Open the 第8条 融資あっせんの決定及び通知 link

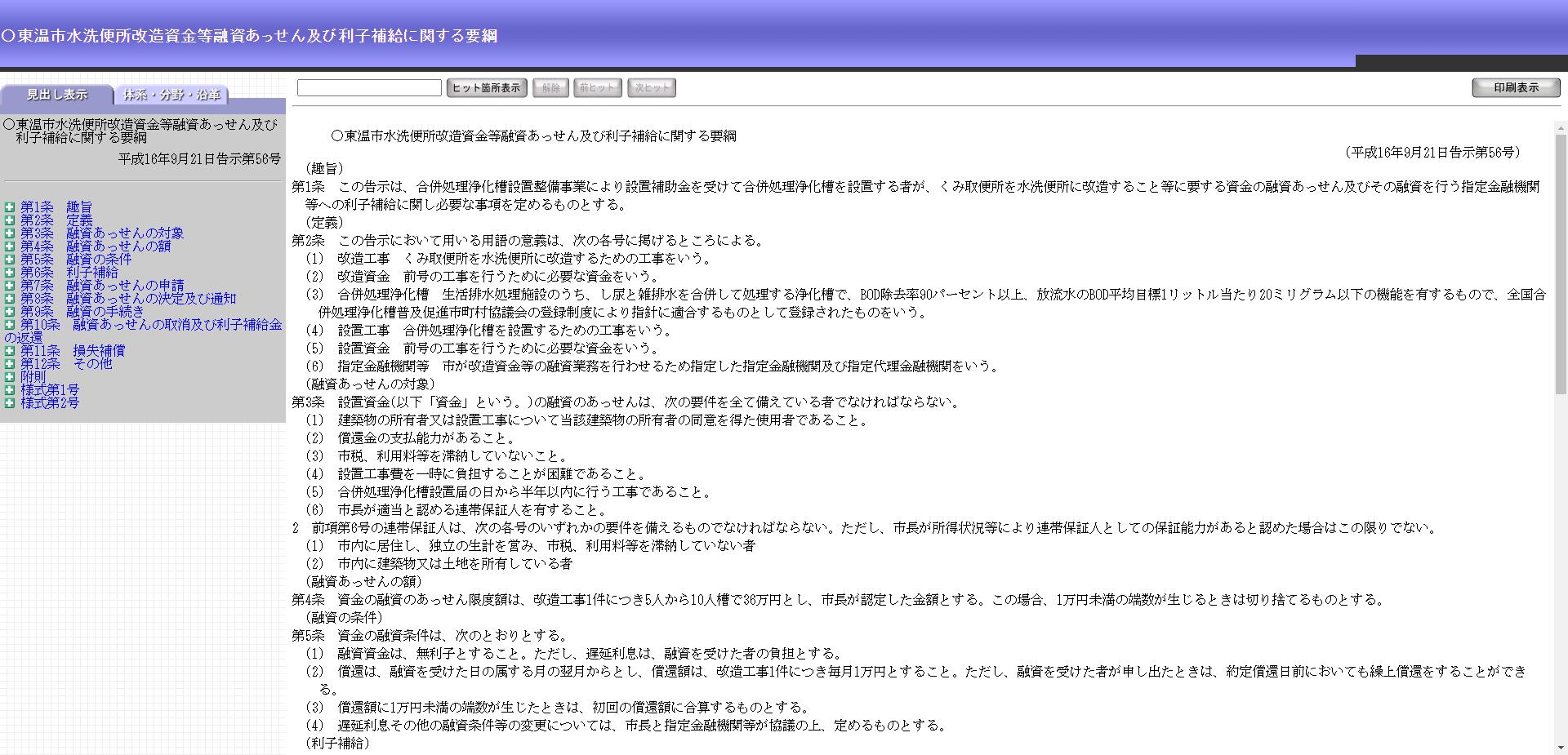(x=128, y=299)
